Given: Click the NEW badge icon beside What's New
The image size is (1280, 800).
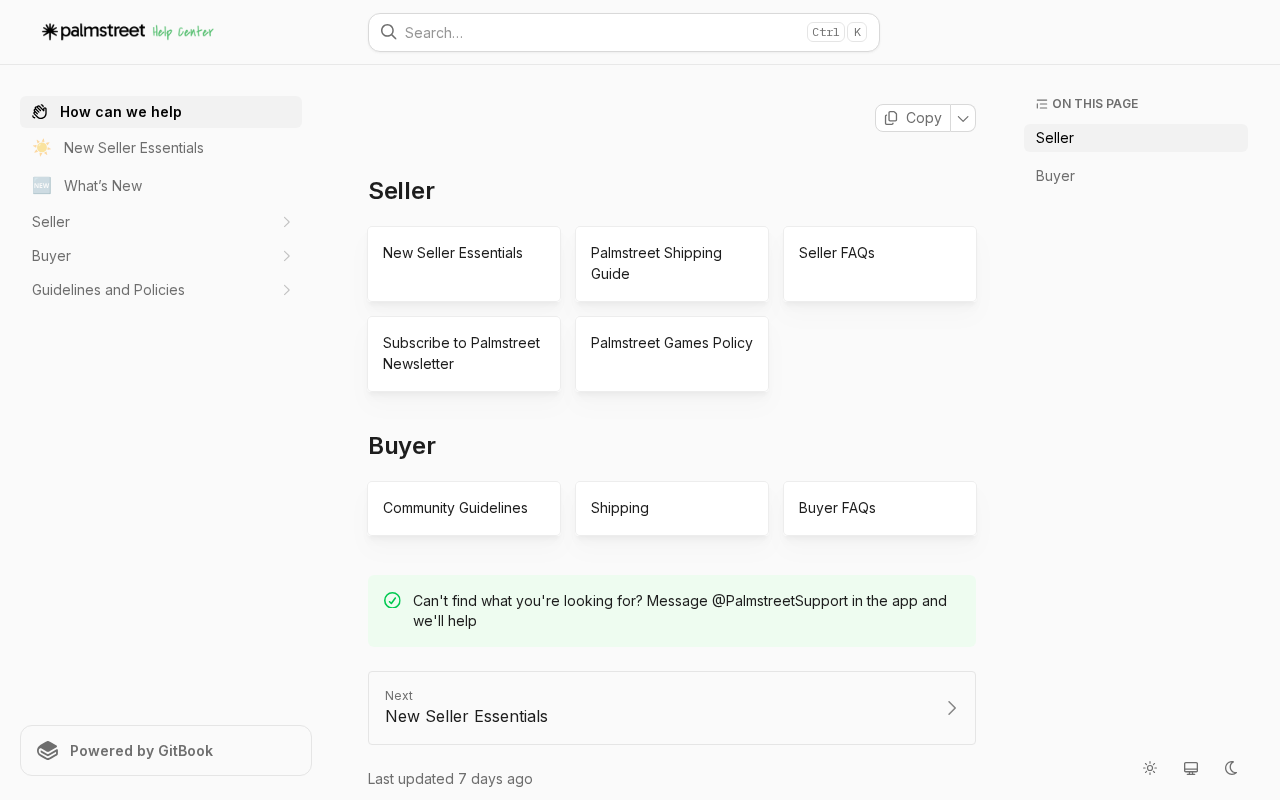Looking at the screenshot, I should click(x=42, y=186).
